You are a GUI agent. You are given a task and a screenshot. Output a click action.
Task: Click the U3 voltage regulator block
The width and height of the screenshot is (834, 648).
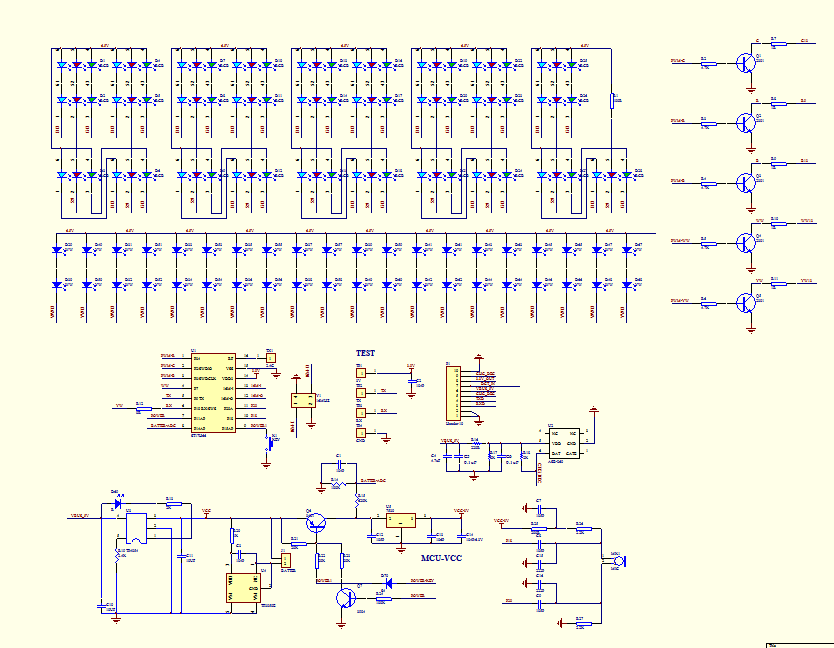400,520
